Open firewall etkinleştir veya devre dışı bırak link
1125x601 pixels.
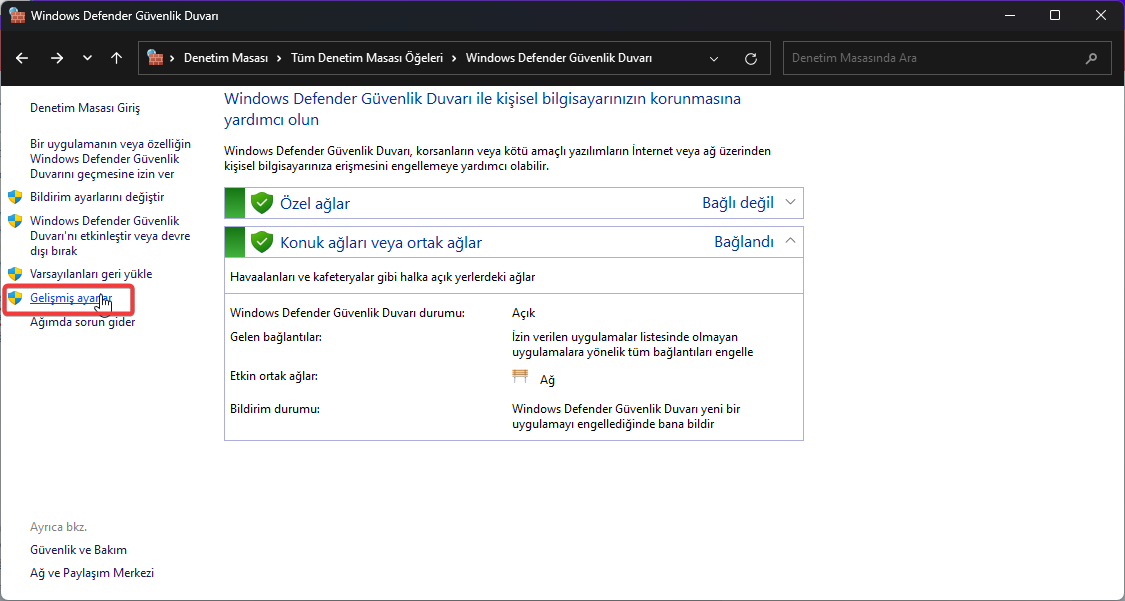[x=110, y=236]
